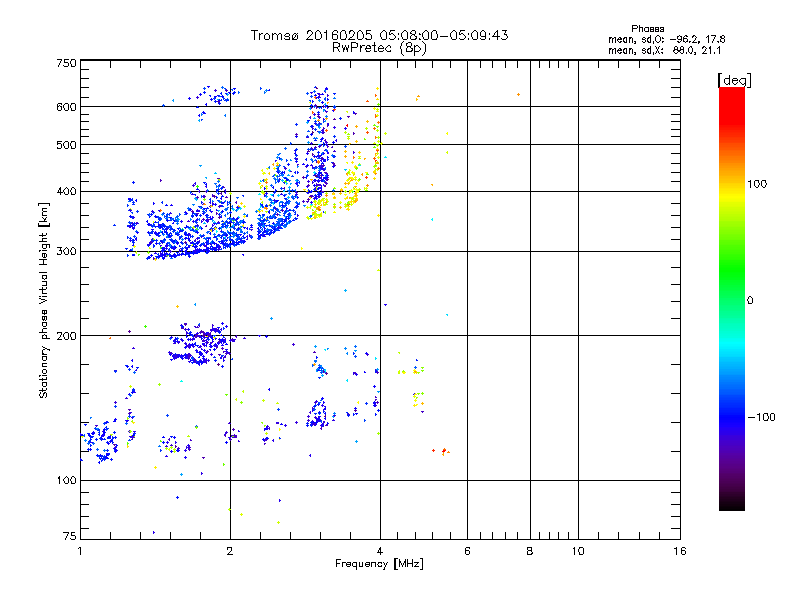Click the y-axis '100' tick label

(x=67, y=480)
